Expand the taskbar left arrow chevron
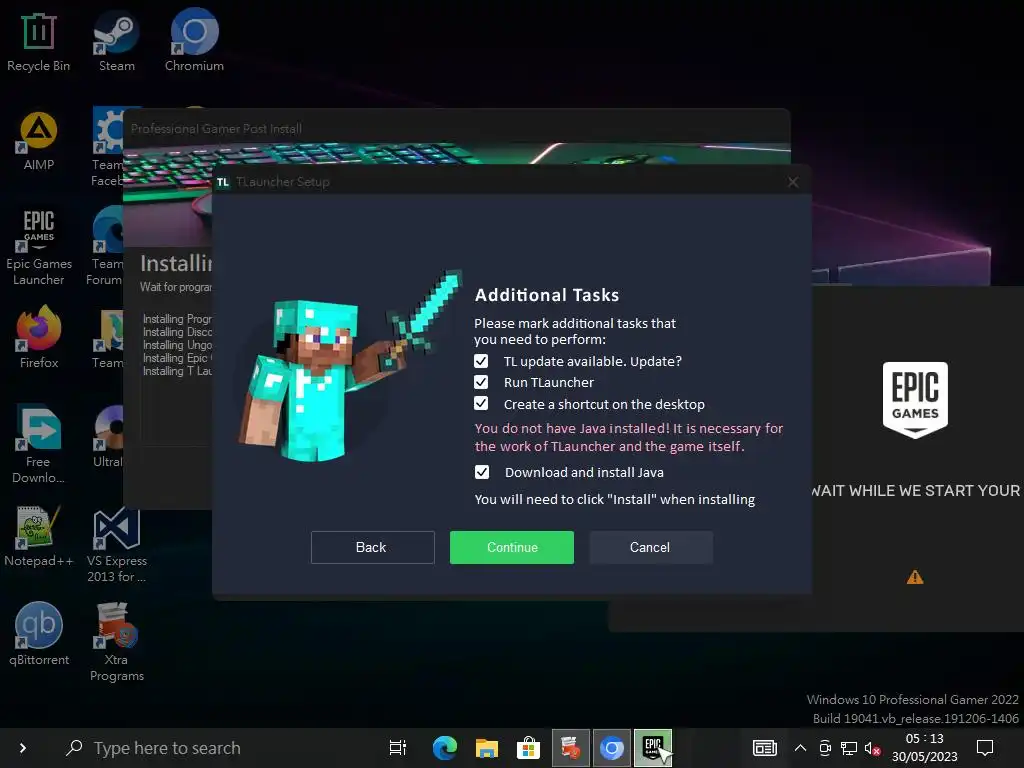Image resolution: width=1024 pixels, height=768 pixels. [x=23, y=748]
